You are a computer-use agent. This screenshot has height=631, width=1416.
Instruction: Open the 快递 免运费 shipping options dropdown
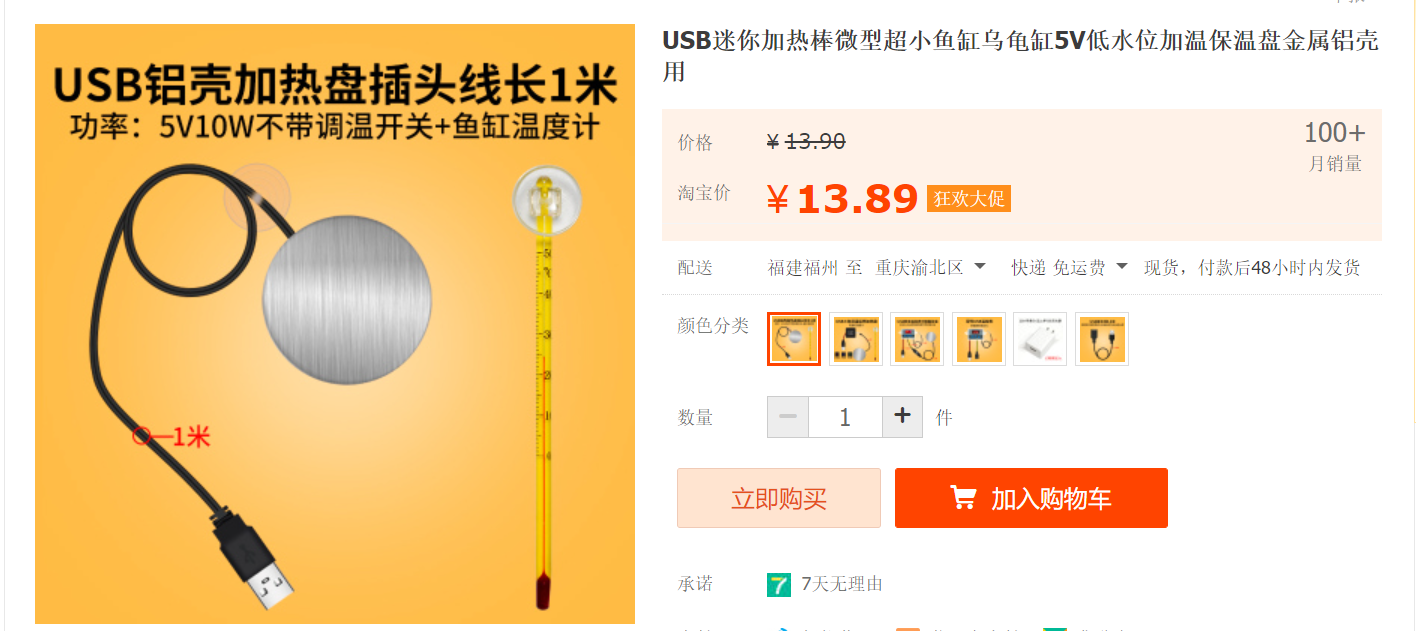pyautogui.click(x=1069, y=267)
